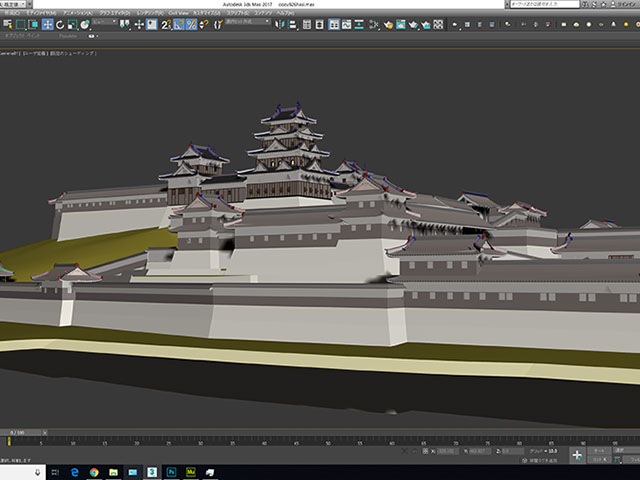Toggle Angle Snap in toolbar

(178, 24)
